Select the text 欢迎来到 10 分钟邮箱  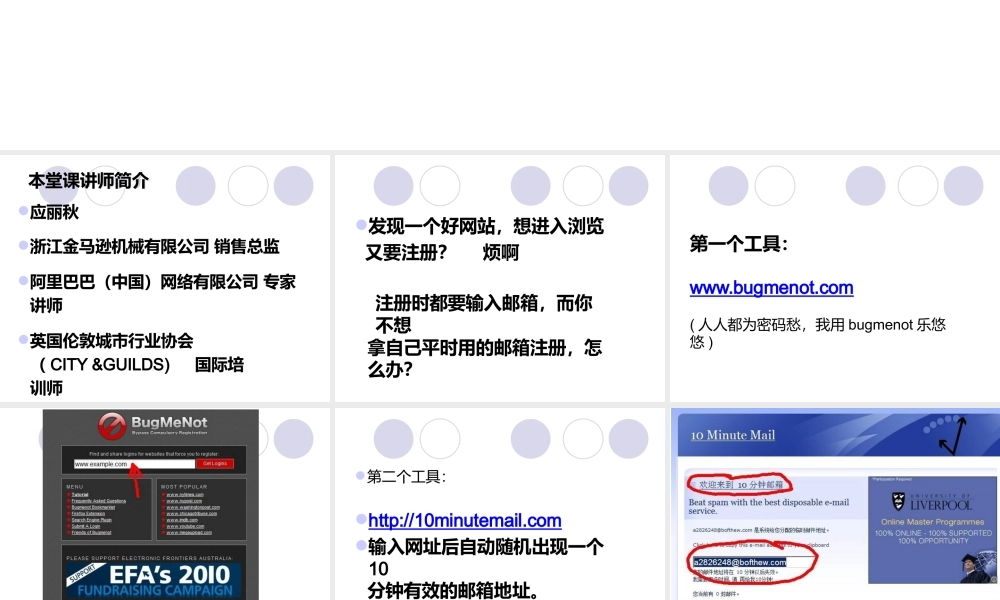pyautogui.click(x=741, y=485)
